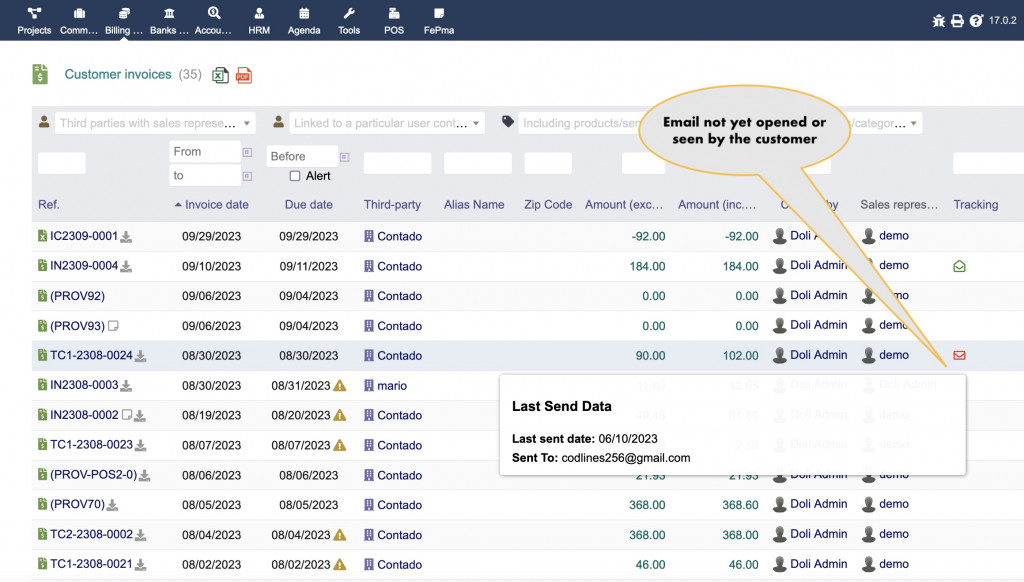
Task: Export invoices list to Excel
Action: (x=220, y=75)
